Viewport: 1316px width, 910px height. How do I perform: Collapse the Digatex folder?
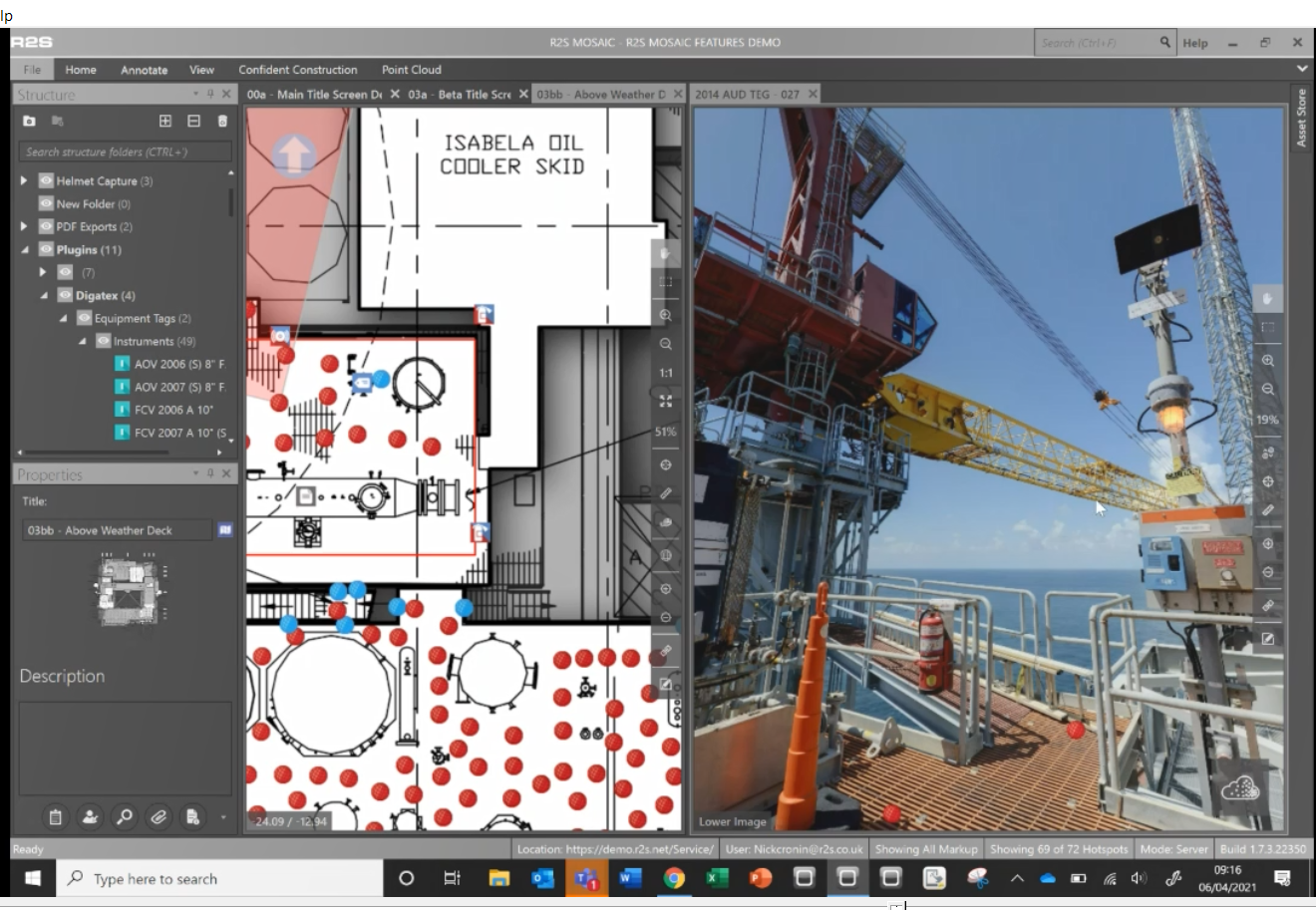(x=44, y=295)
